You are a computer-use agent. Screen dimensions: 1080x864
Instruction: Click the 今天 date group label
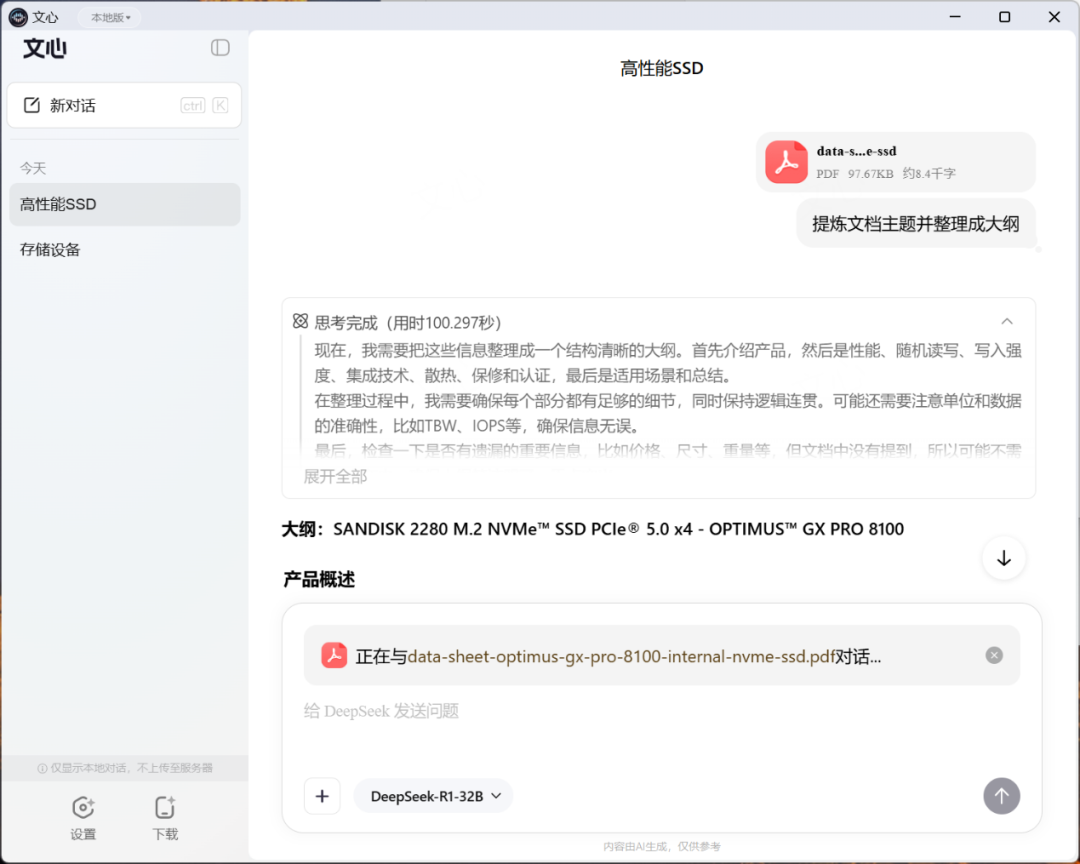coord(32,168)
